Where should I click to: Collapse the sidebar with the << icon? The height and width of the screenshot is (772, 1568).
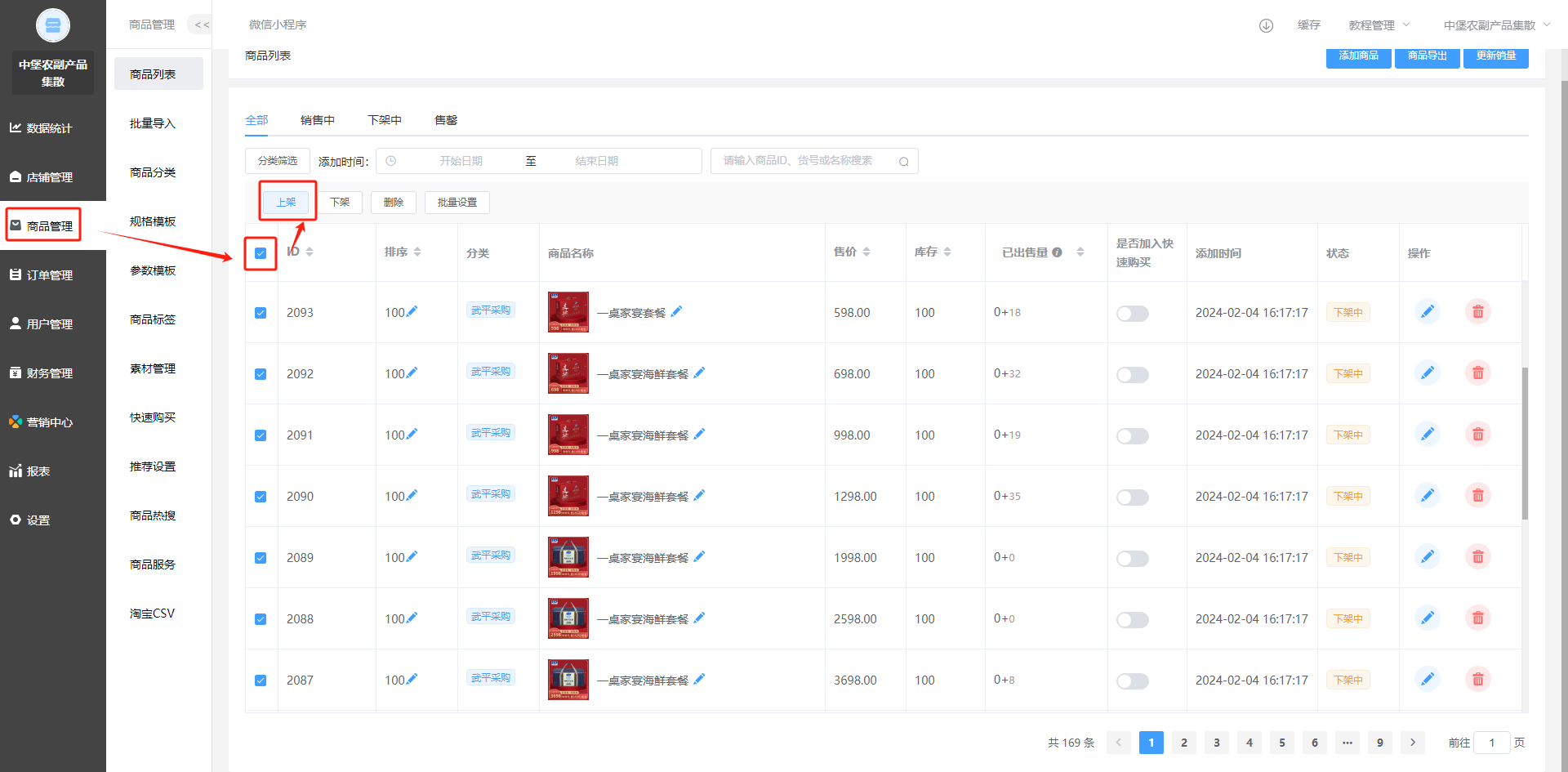click(x=201, y=25)
